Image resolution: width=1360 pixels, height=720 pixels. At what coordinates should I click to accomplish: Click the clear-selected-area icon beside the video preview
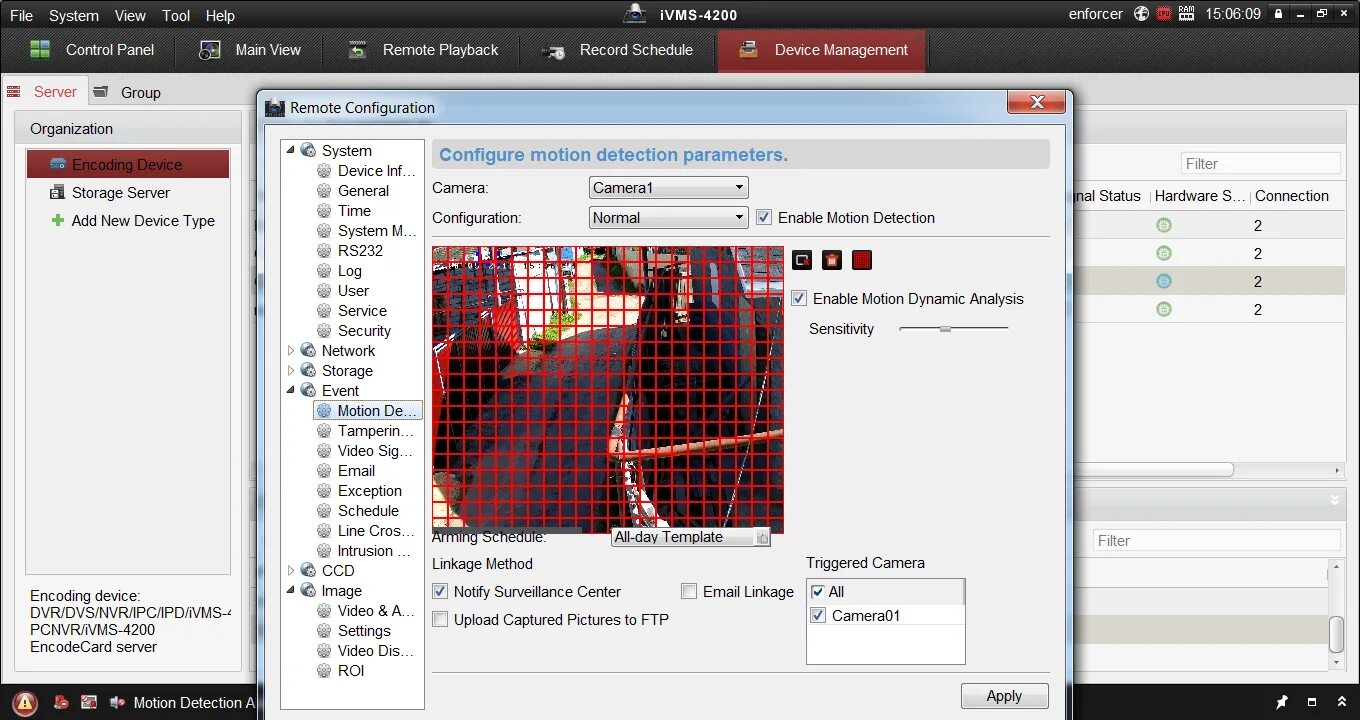[x=802, y=260]
